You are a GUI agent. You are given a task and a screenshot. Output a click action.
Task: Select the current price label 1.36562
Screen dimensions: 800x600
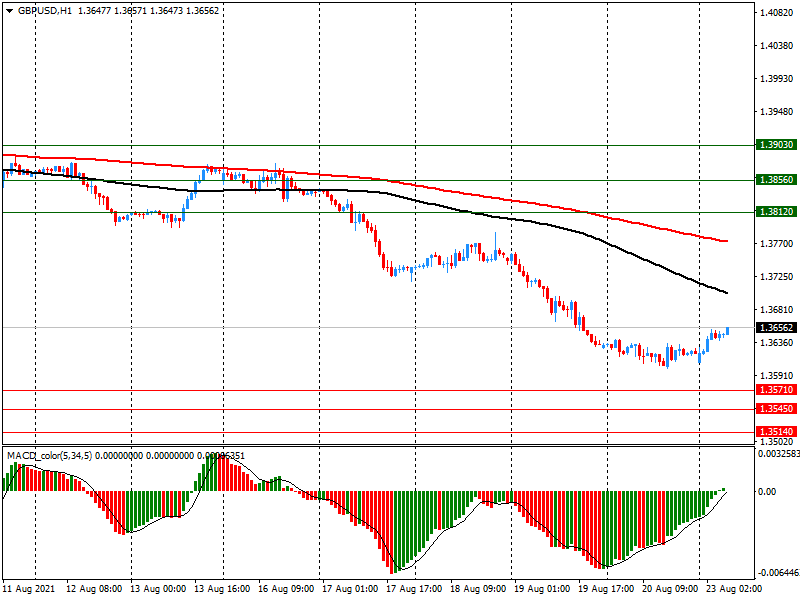pyautogui.click(x=776, y=328)
